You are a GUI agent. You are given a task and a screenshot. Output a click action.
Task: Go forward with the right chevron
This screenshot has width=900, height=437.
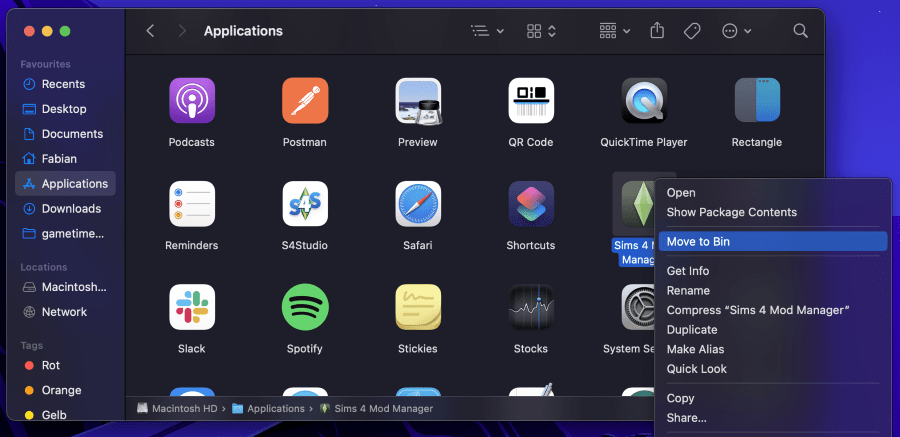pyautogui.click(x=182, y=31)
